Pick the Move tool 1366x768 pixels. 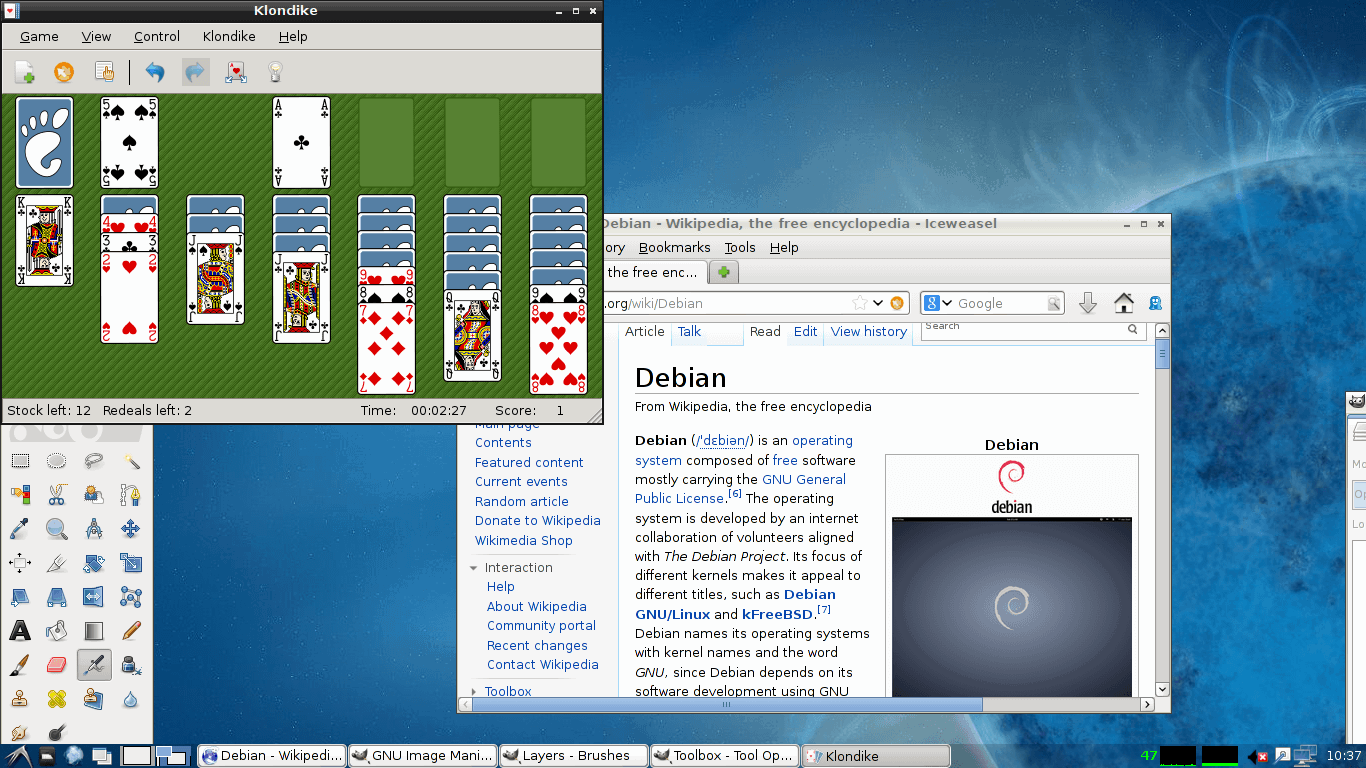(x=131, y=528)
